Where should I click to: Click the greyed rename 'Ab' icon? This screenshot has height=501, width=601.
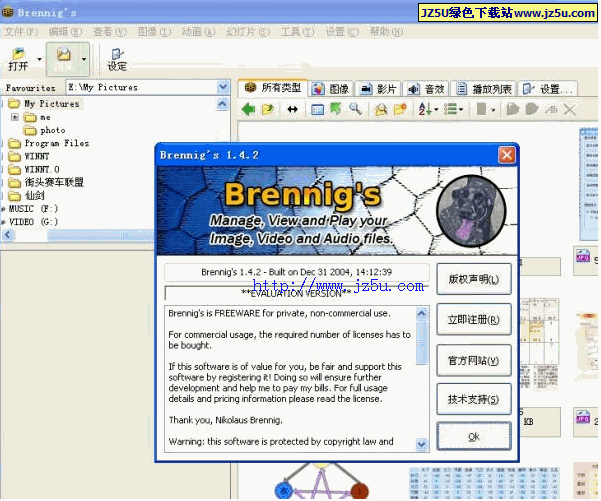point(551,110)
